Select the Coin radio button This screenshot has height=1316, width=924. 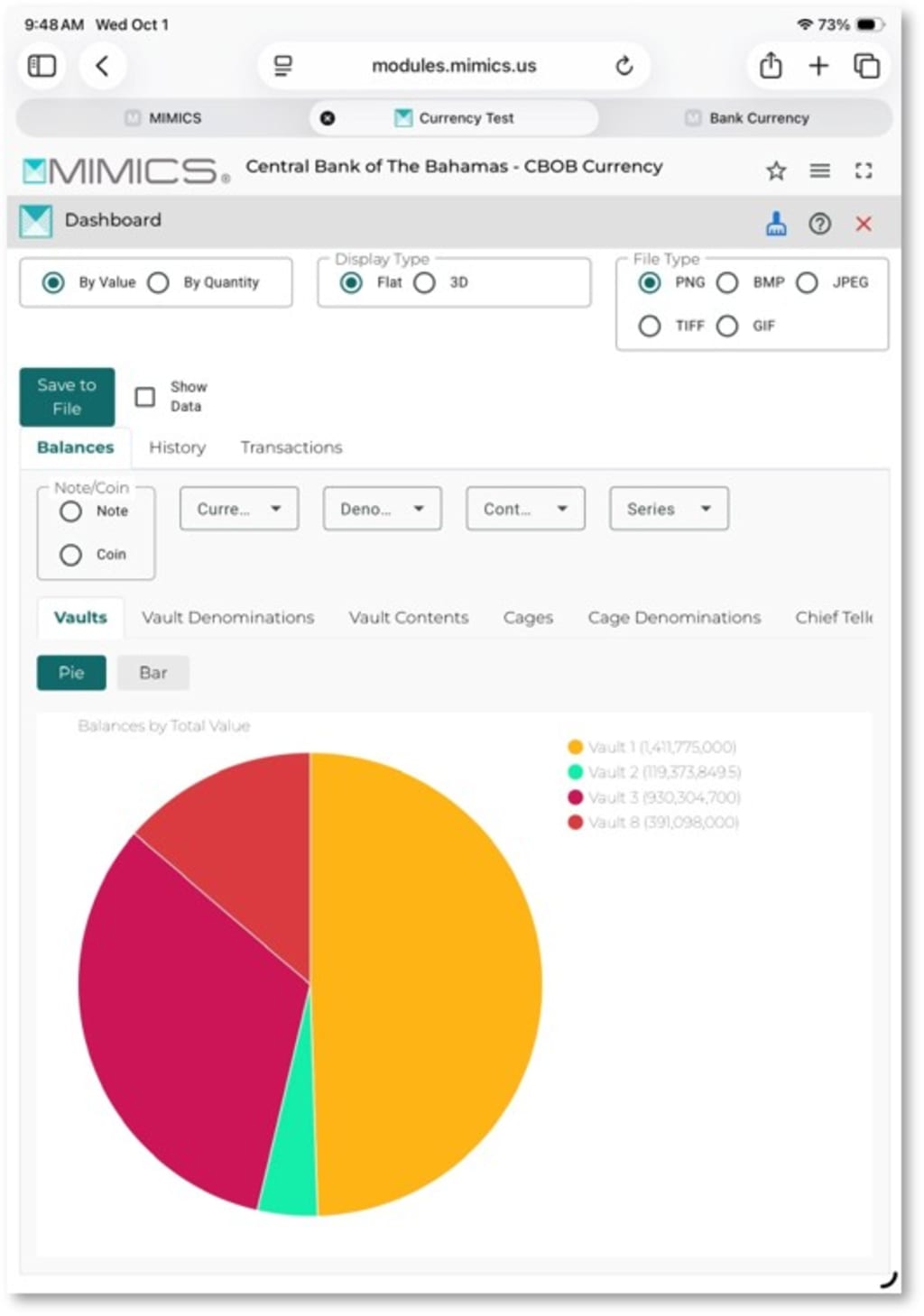click(70, 555)
